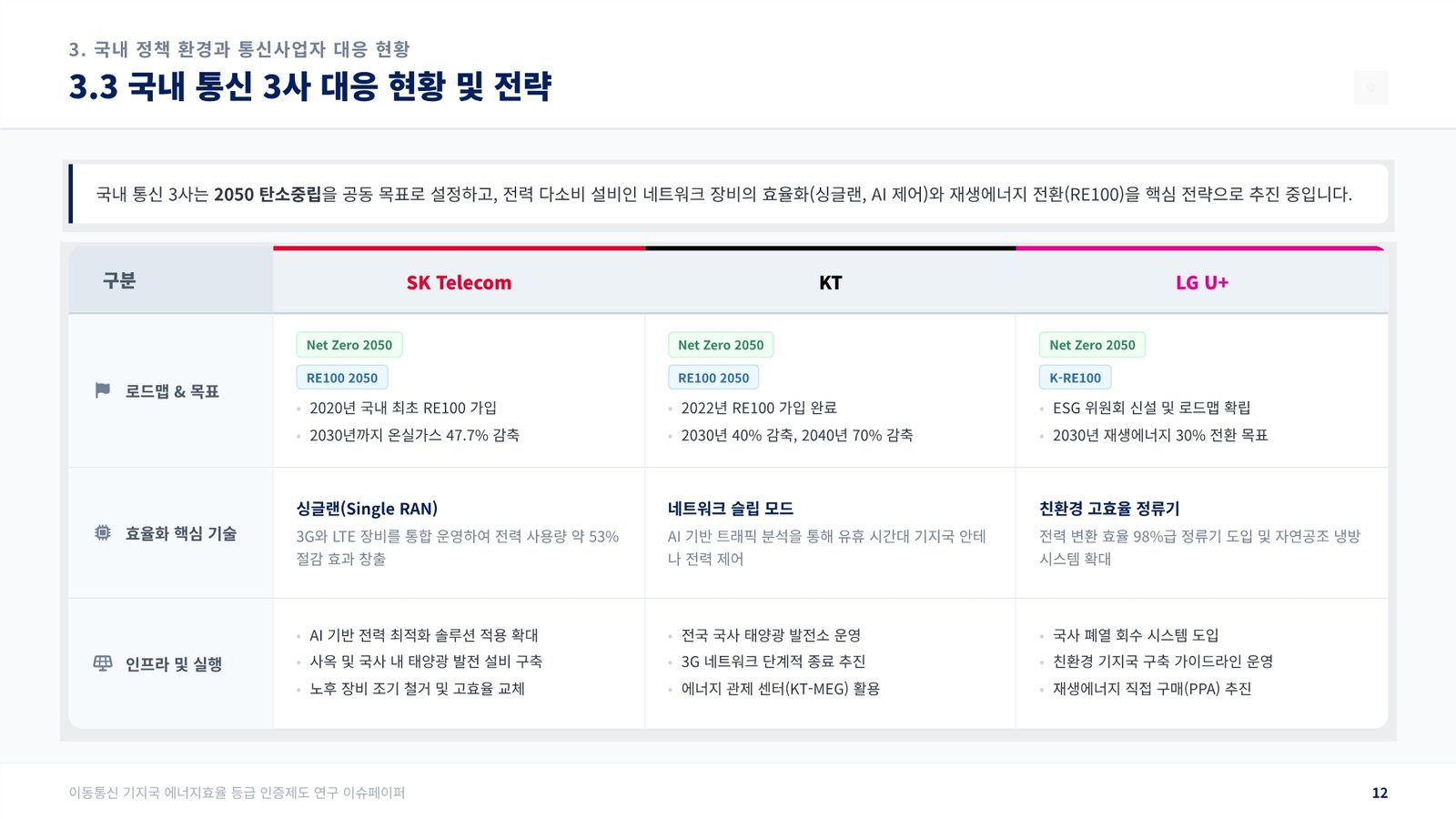Click the Net Zero 2050 badge under LG U+
1456x819 pixels.
tap(1092, 345)
